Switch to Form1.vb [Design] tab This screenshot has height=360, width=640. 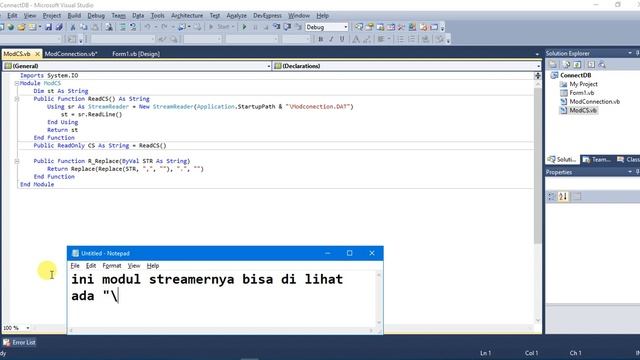(136, 54)
